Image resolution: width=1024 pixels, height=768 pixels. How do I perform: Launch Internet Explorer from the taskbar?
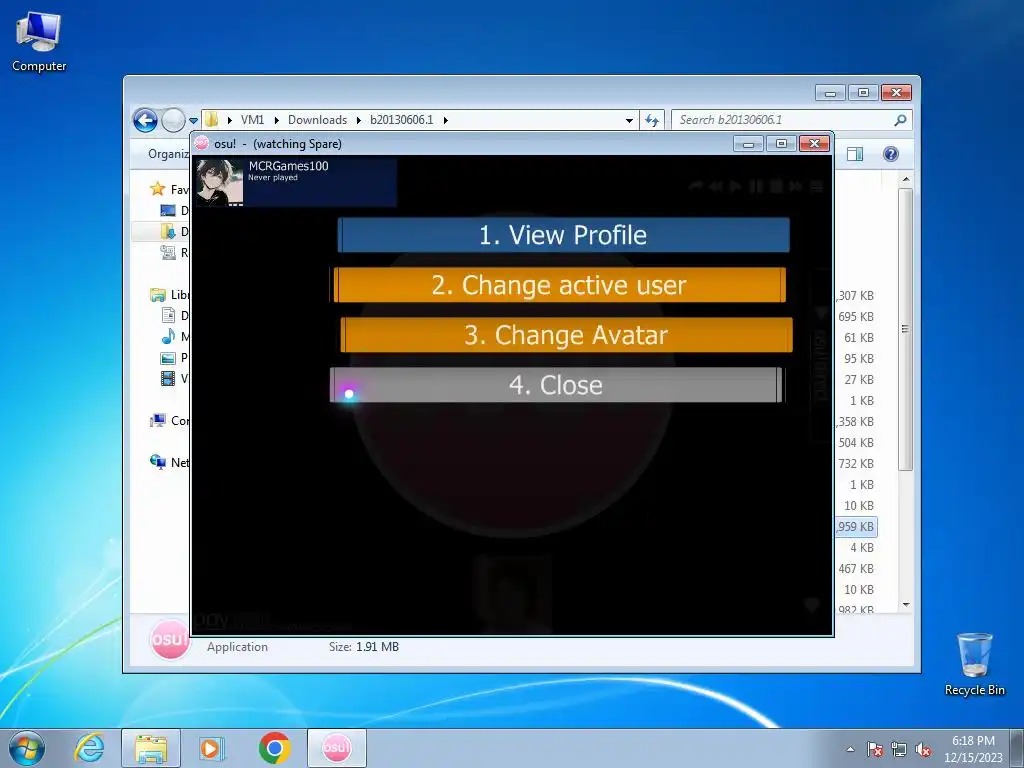click(x=89, y=748)
